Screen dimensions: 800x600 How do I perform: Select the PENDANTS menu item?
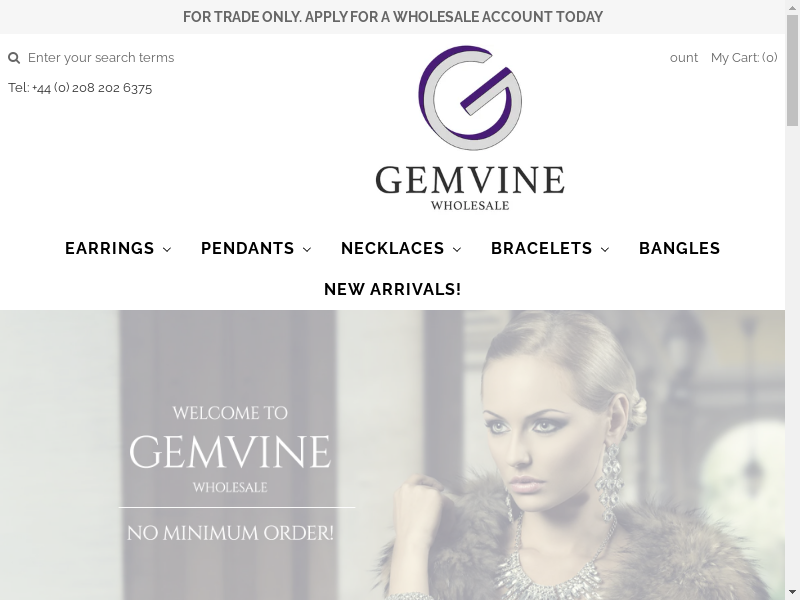tap(247, 248)
